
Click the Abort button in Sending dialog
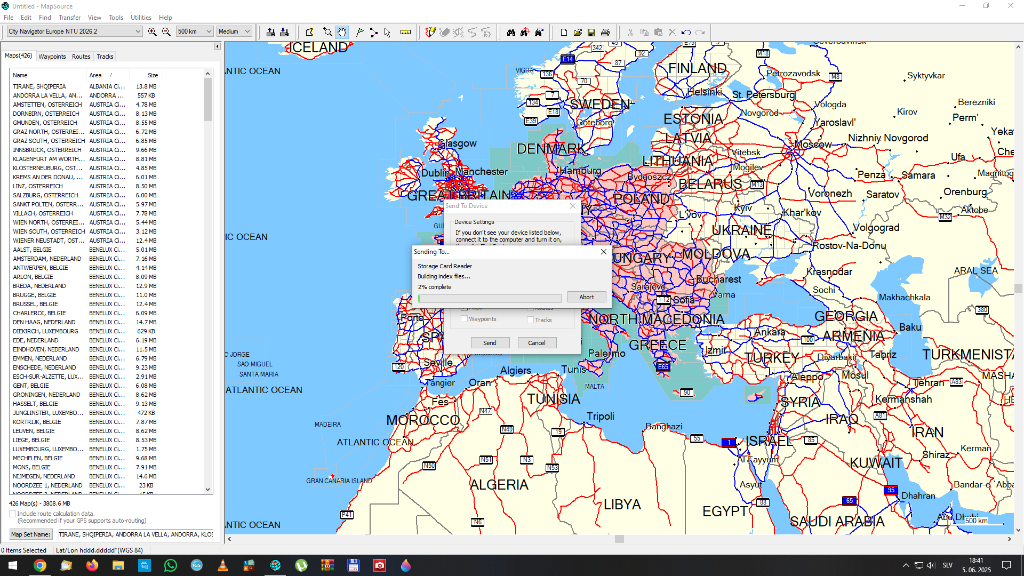point(586,297)
